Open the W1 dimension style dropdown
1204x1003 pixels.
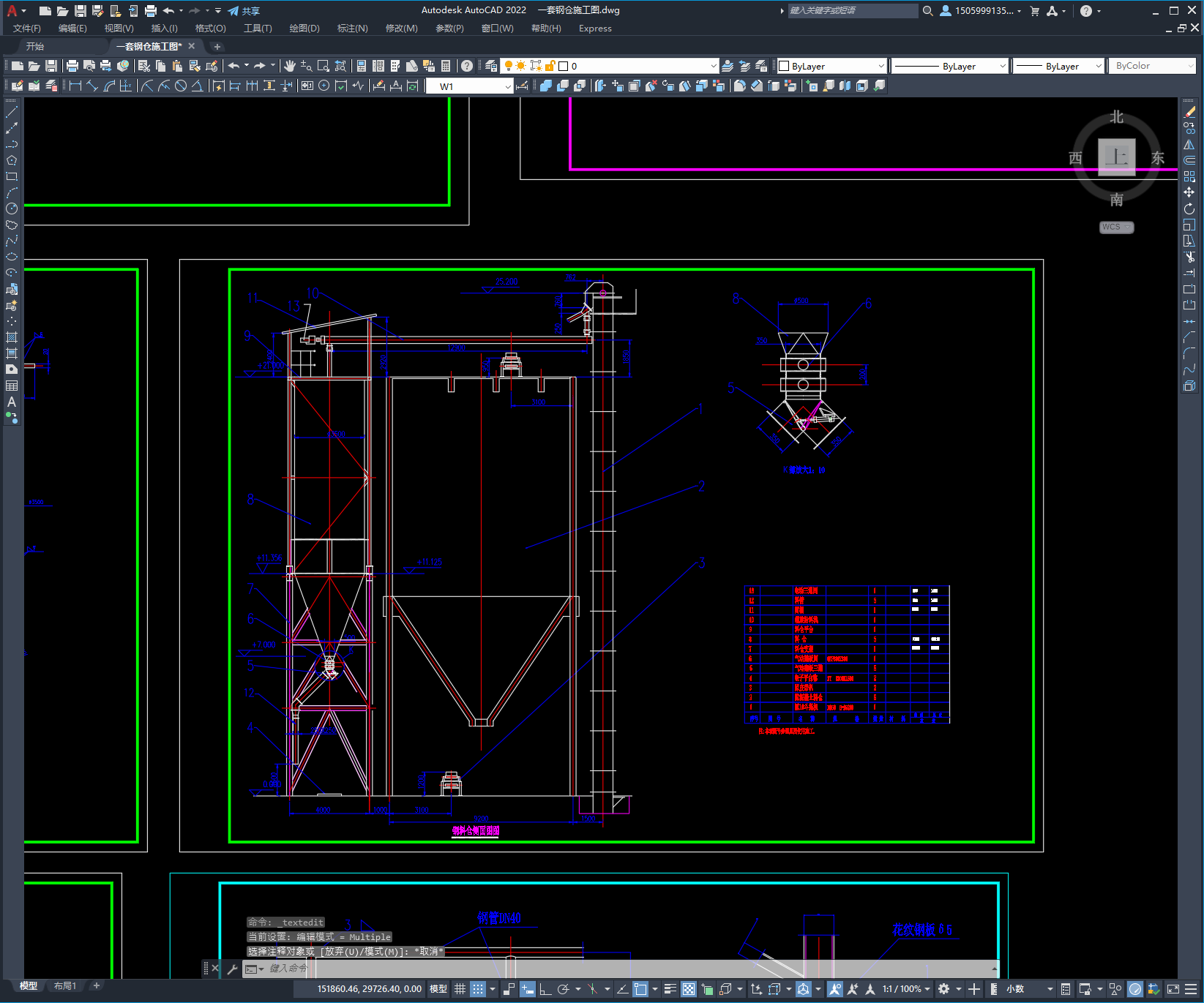tap(470, 86)
